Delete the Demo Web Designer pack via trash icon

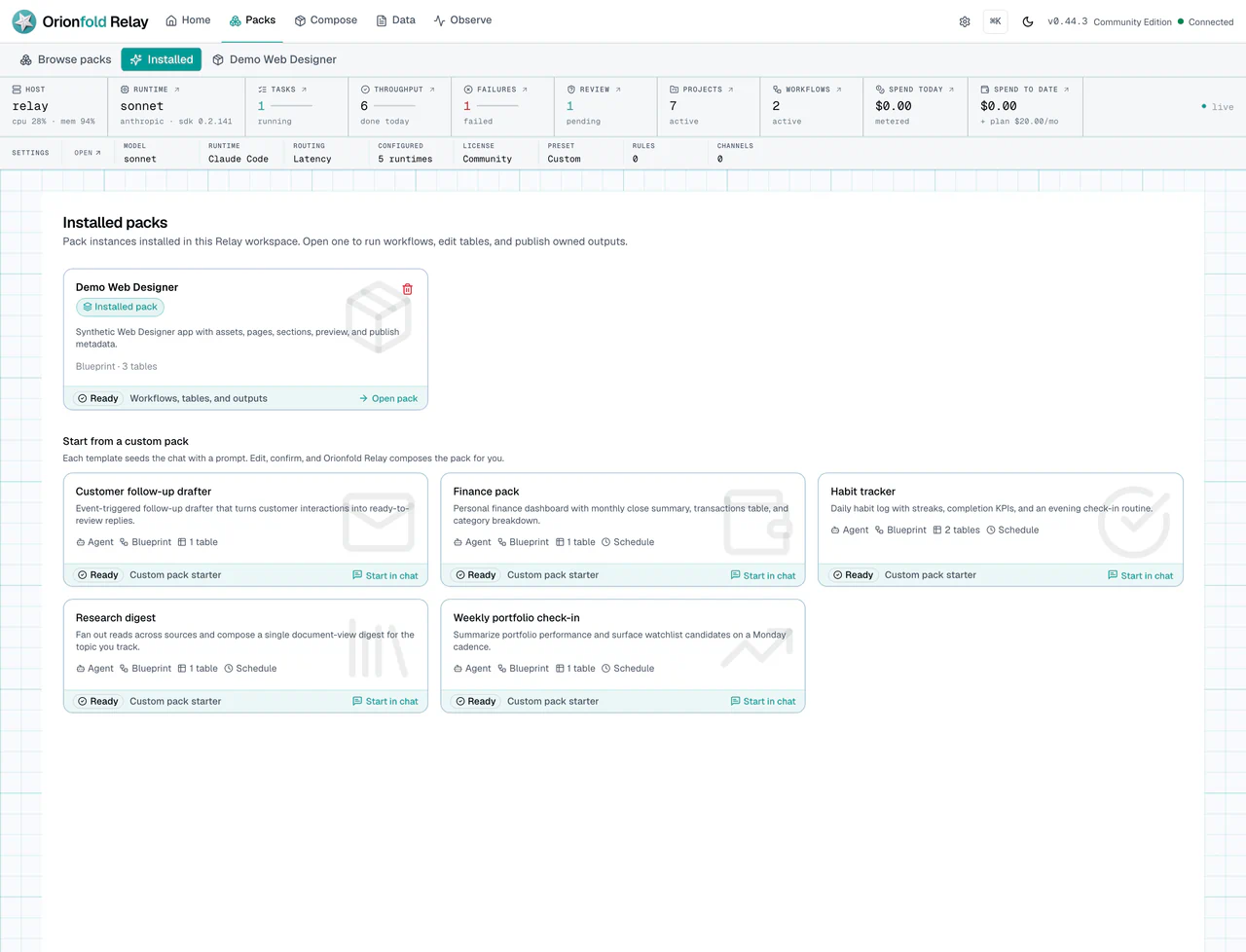408,289
